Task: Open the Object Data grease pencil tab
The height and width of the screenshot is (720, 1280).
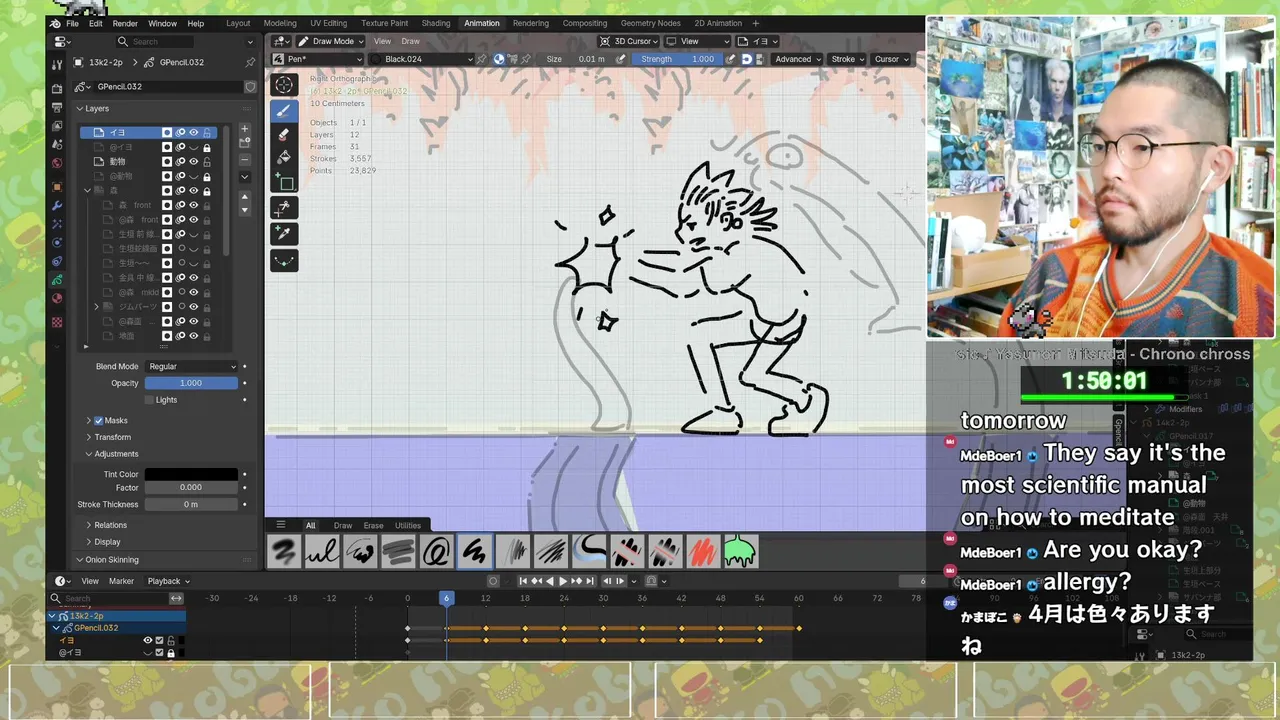Action: [x=57, y=280]
